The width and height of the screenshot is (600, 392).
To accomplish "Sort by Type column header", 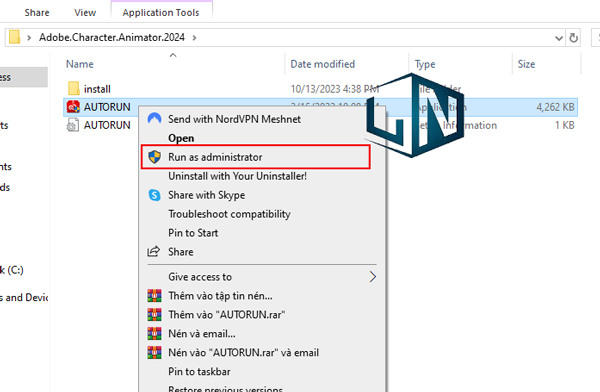I will coord(425,64).
